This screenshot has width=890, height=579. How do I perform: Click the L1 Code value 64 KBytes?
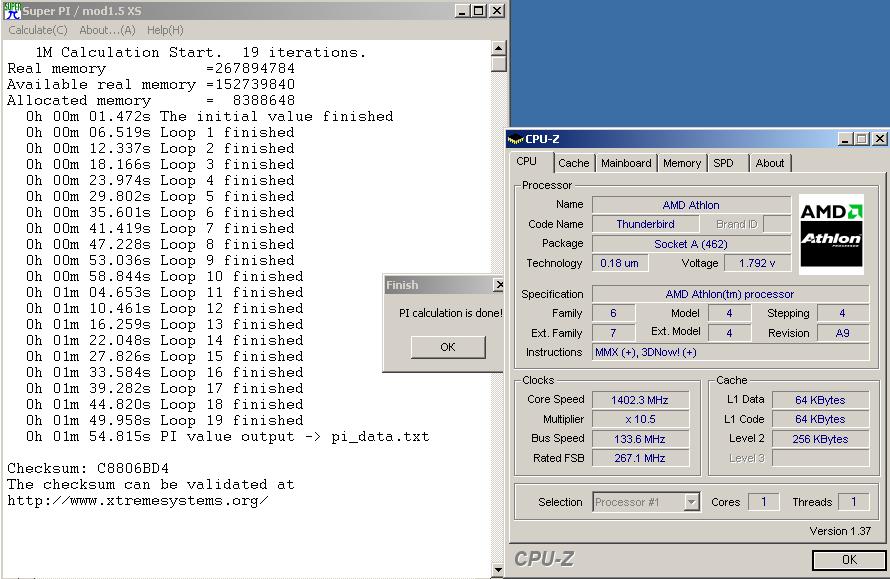820,419
